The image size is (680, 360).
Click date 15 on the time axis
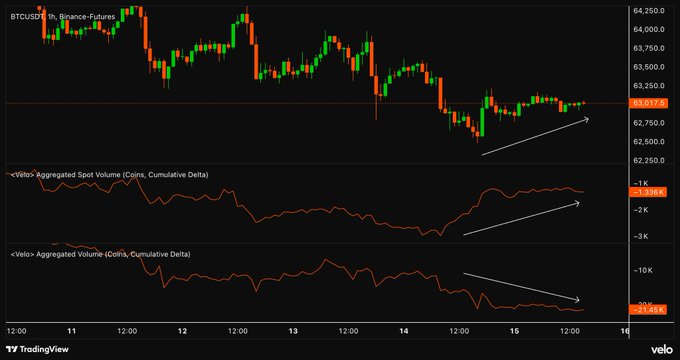click(x=515, y=331)
